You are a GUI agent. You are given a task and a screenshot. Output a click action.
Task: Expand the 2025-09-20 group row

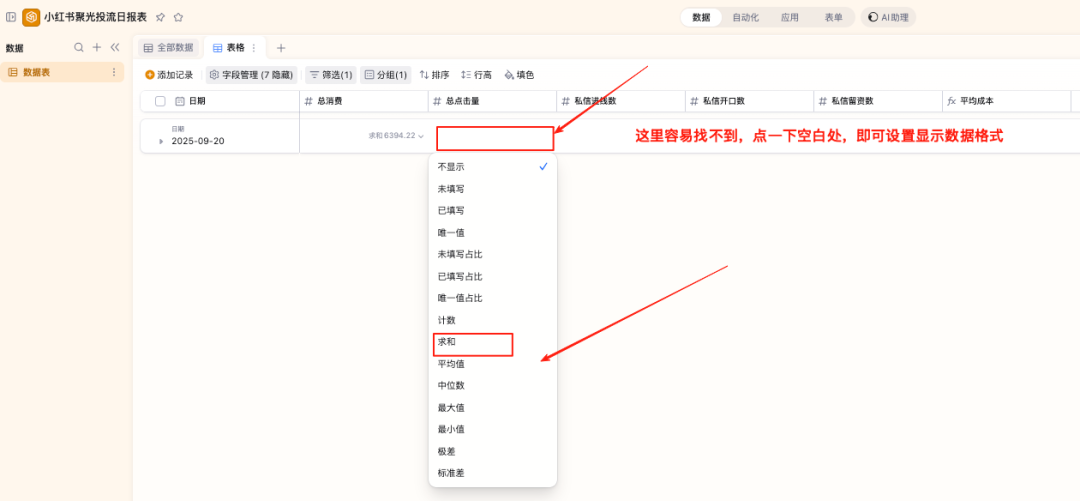coord(162,141)
